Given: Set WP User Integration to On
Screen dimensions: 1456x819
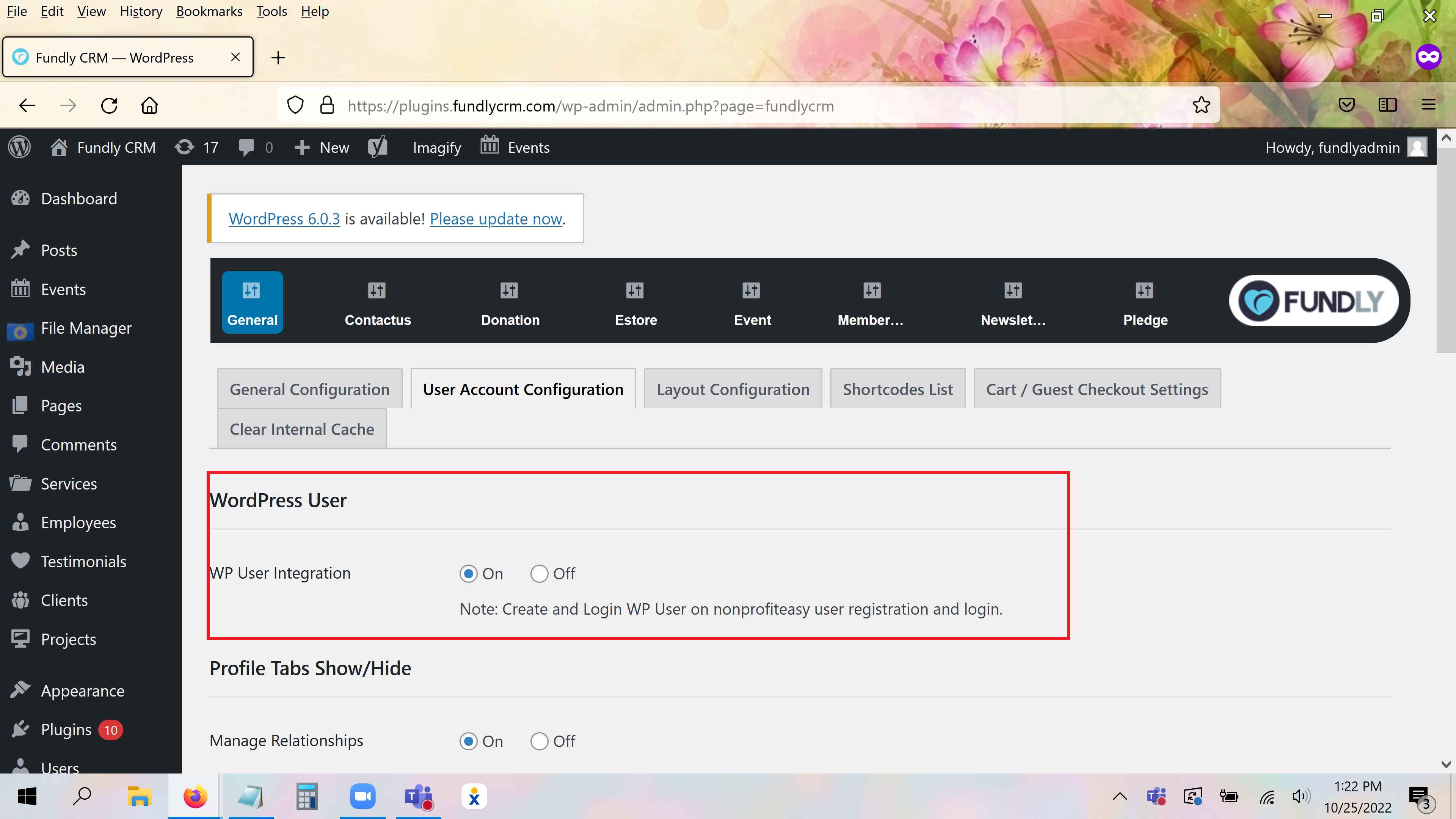Looking at the screenshot, I should click(468, 574).
